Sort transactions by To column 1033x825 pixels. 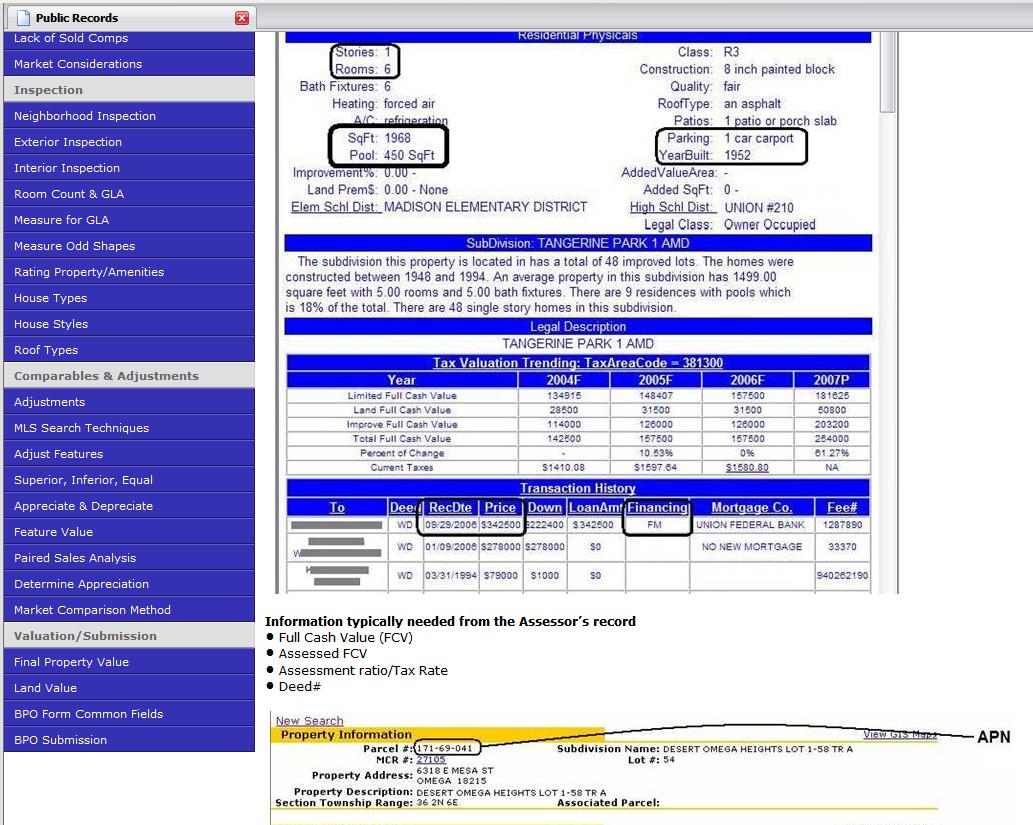click(x=337, y=507)
